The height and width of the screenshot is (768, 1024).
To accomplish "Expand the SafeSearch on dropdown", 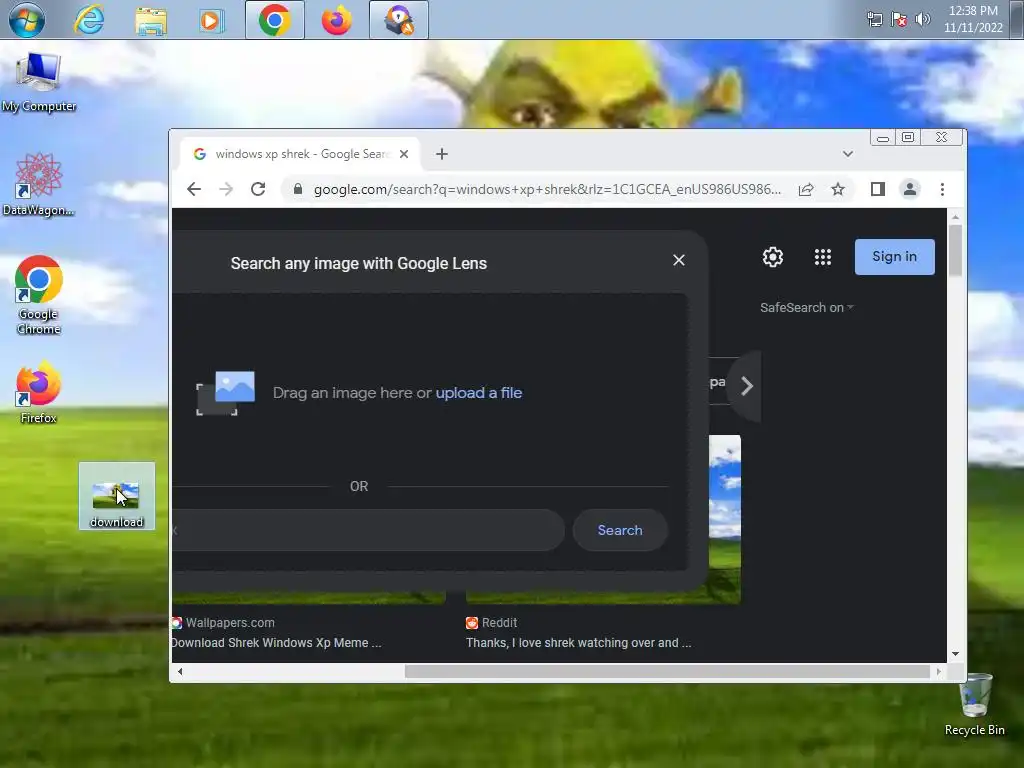I will 807,308.
